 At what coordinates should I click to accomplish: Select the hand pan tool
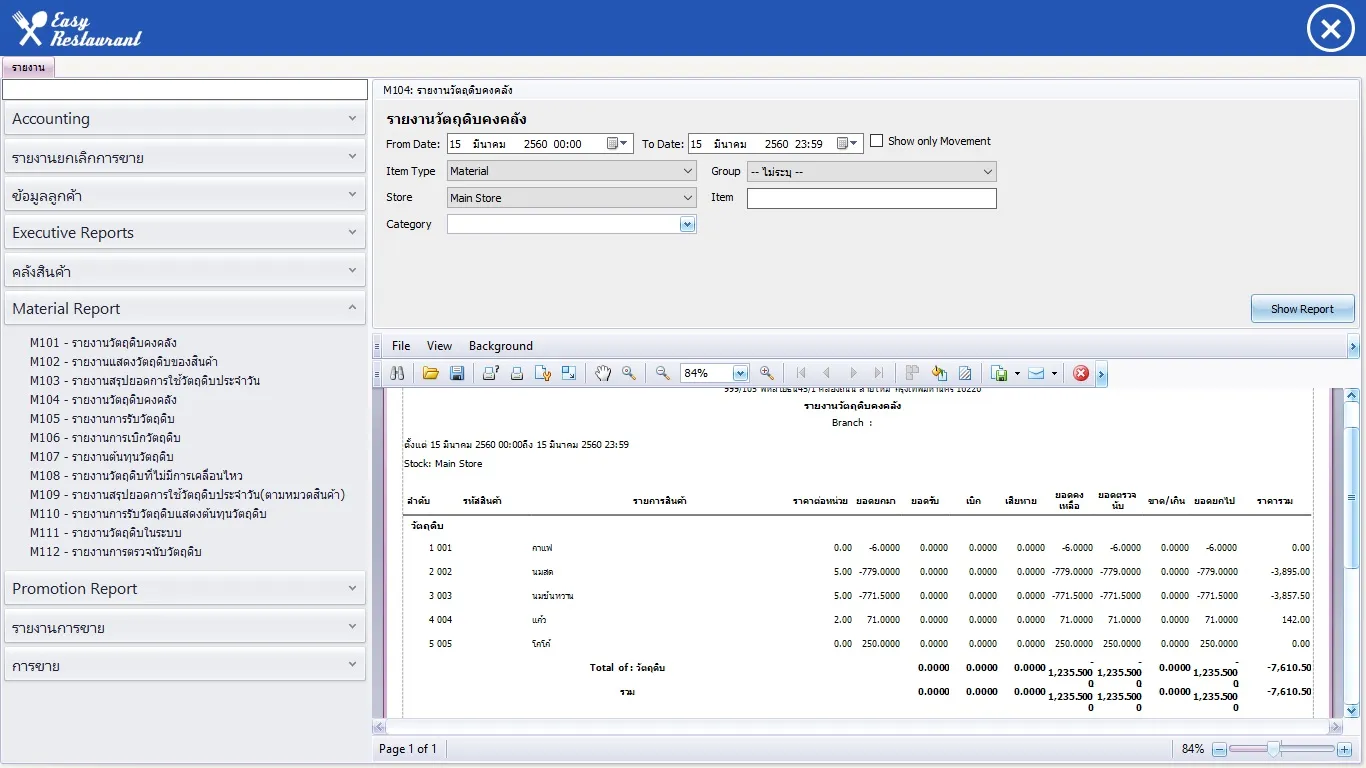point(603,373)
